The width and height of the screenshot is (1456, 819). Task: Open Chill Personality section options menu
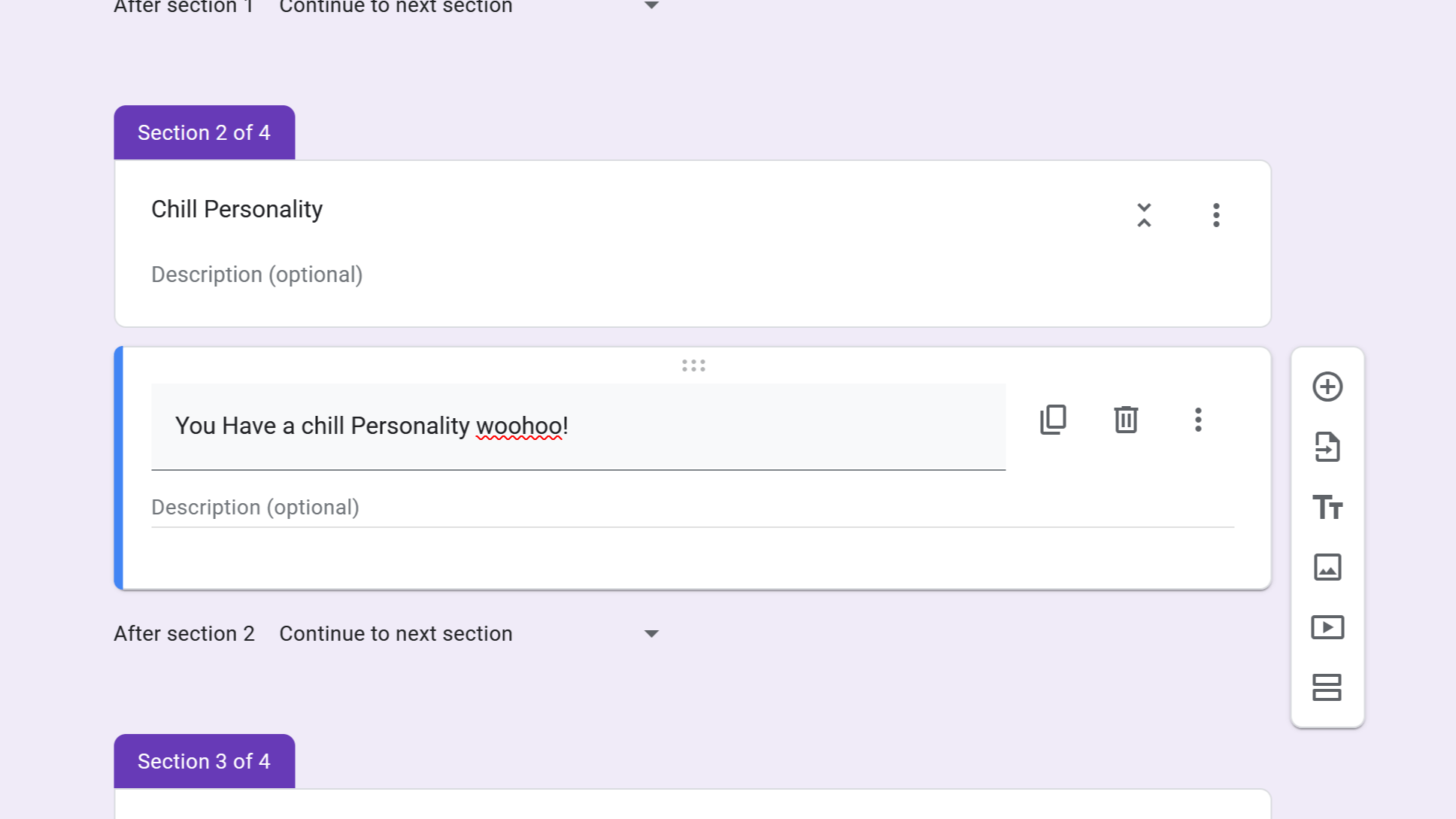[1216, 215]
